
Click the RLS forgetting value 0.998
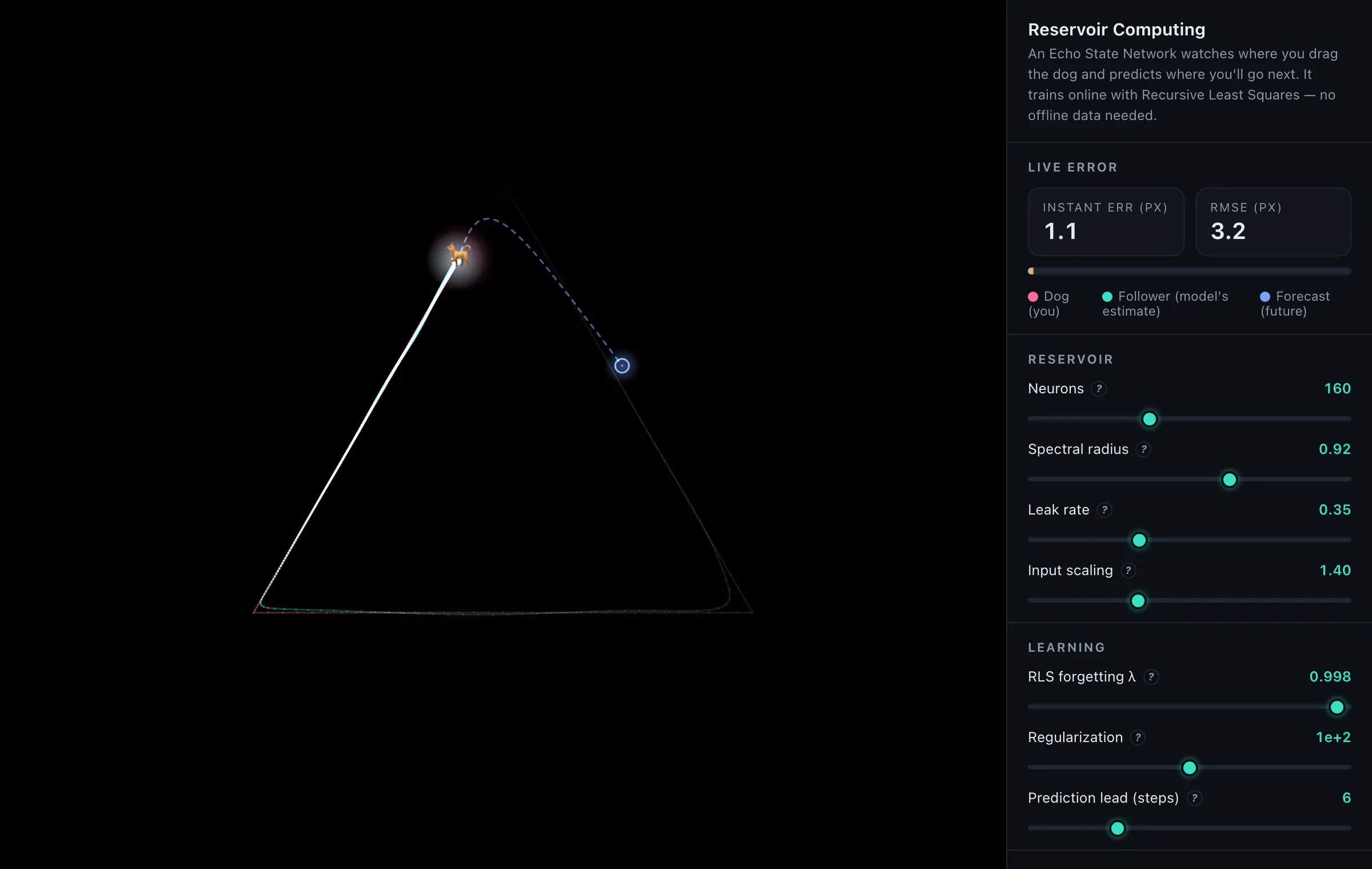1330,677
